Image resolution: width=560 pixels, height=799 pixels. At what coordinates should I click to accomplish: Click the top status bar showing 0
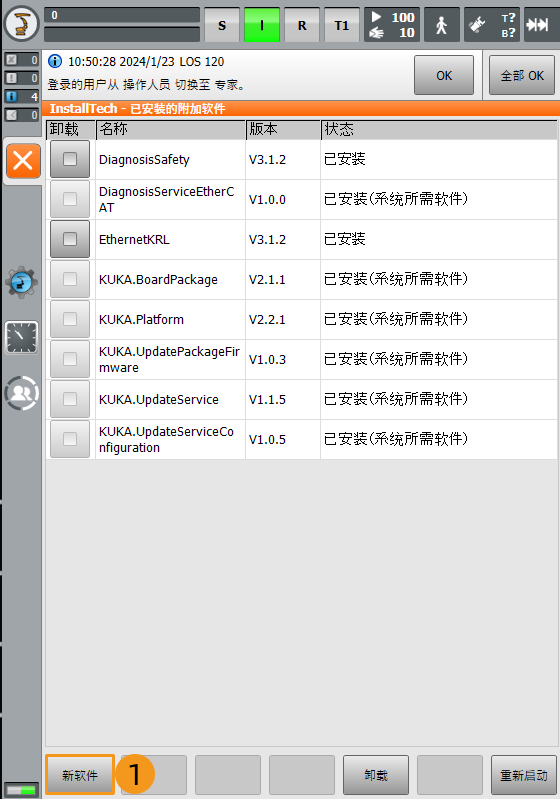point(122,15)
